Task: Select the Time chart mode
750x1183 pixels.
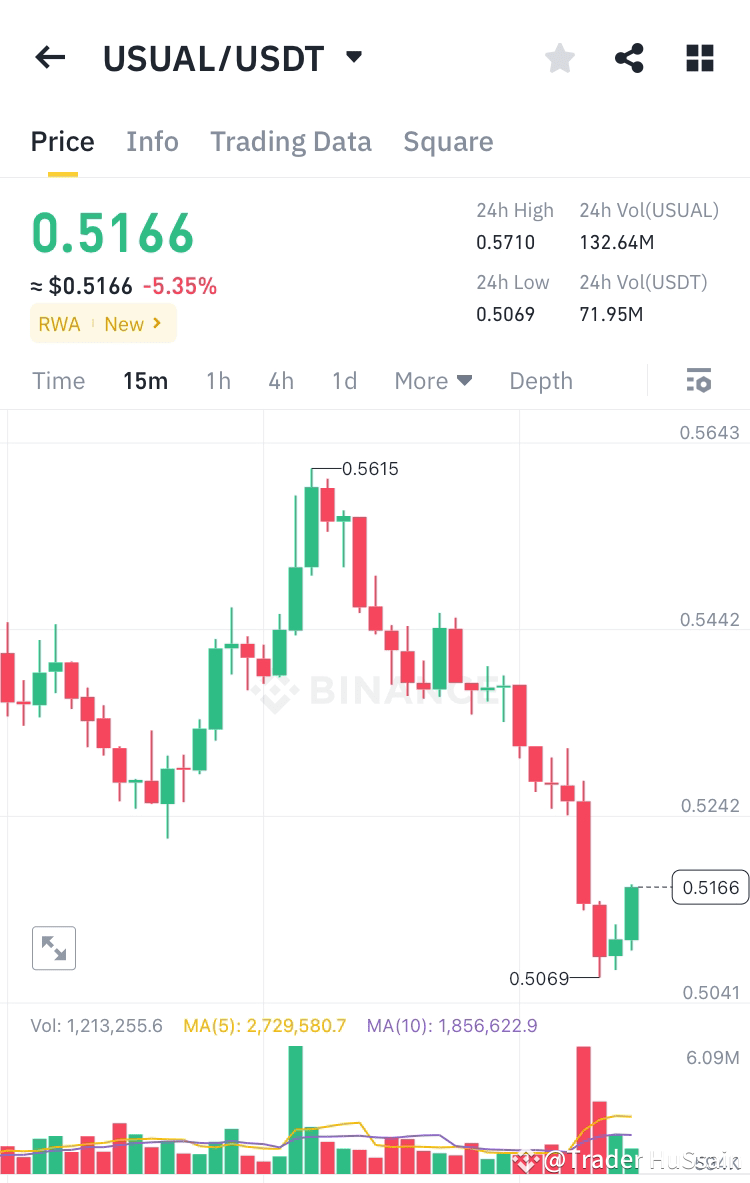Action: pos(58,380)
